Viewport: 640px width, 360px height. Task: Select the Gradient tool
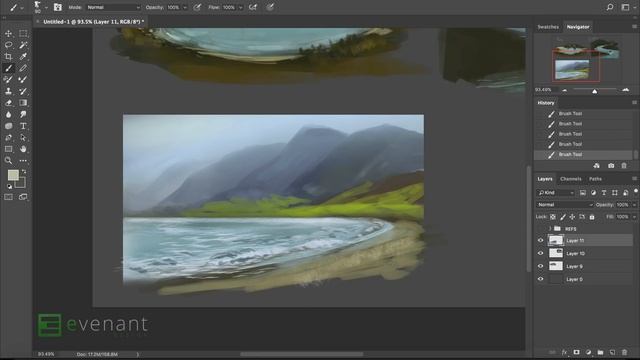click(23, 103)
